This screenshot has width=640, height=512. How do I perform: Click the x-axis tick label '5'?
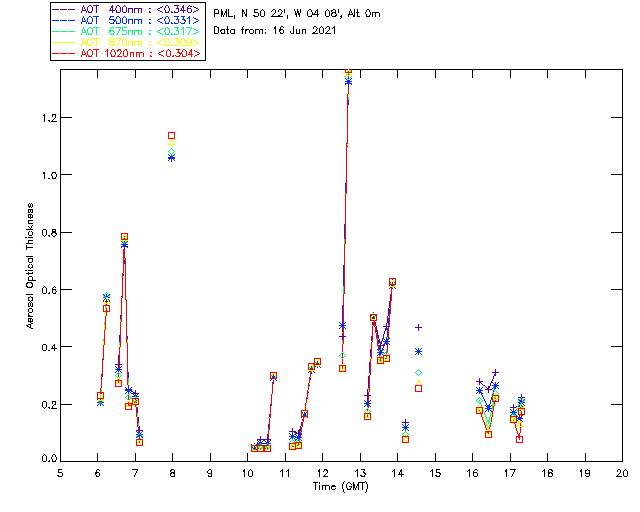click(x=60, y=473)
